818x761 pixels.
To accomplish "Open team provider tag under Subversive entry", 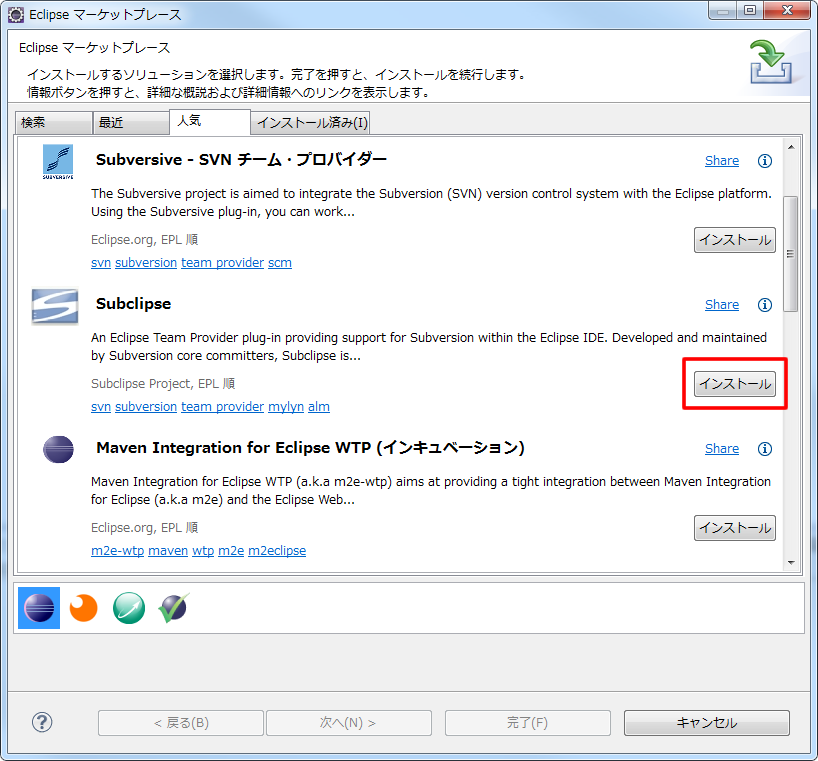I will tap(223, 262).
